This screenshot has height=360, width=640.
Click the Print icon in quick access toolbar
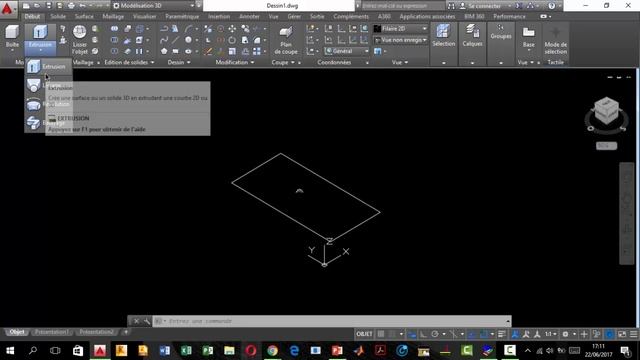pos(71,6)
